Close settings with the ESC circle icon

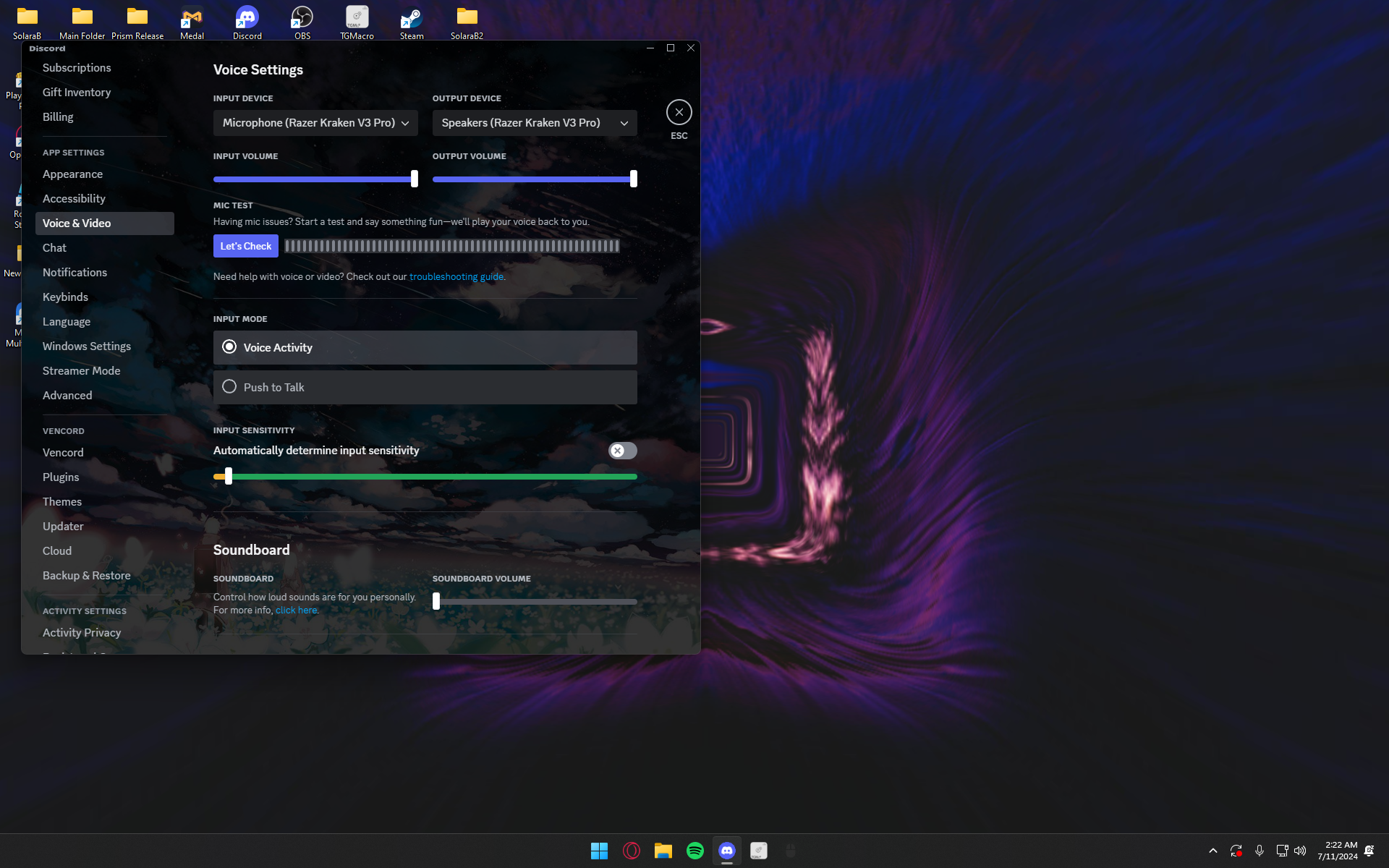679,112
